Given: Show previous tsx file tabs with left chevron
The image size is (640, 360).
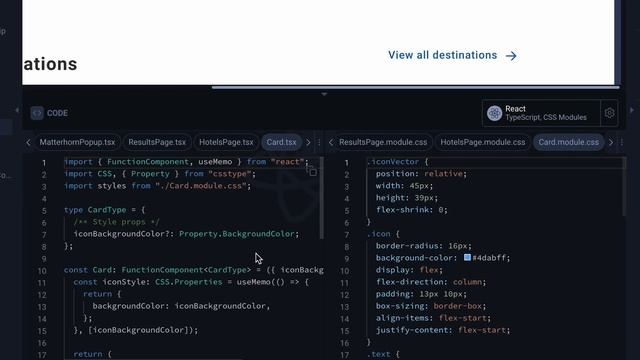Looking at the screenshot, I should coord(28,142).
